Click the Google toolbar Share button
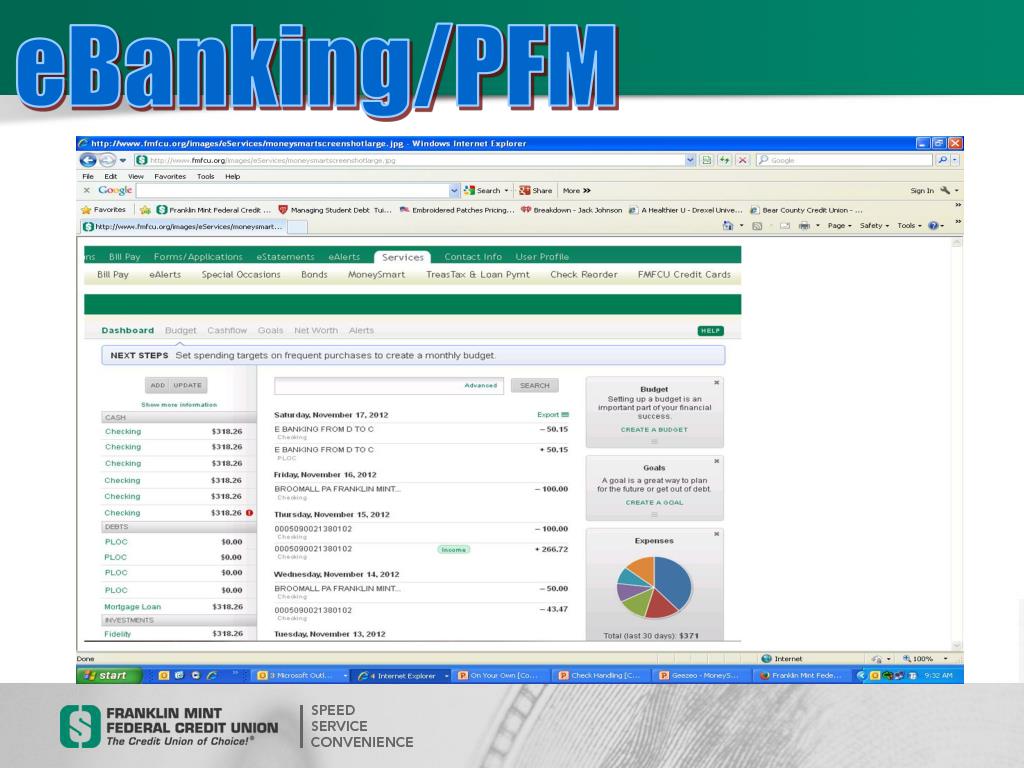The height and width of the screenshot is (768, 1024). tap(536, 191)
